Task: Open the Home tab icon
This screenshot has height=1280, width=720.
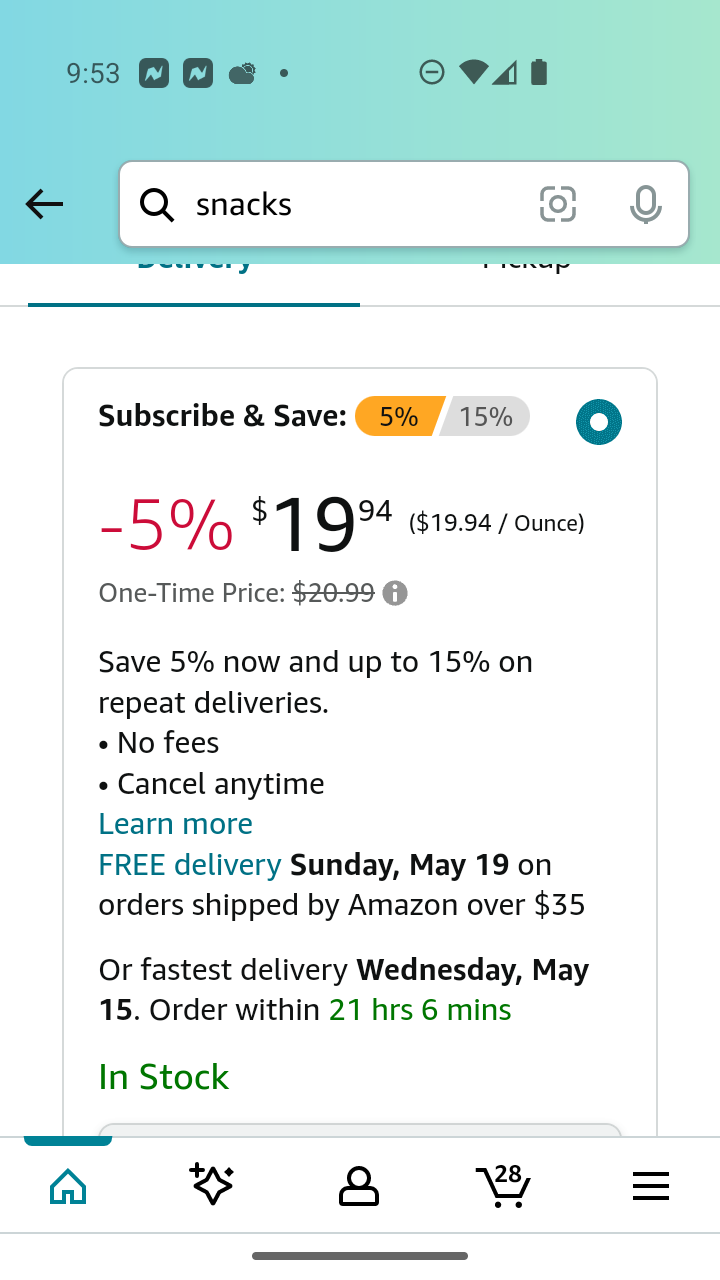Action: [x=68, y=1186]
